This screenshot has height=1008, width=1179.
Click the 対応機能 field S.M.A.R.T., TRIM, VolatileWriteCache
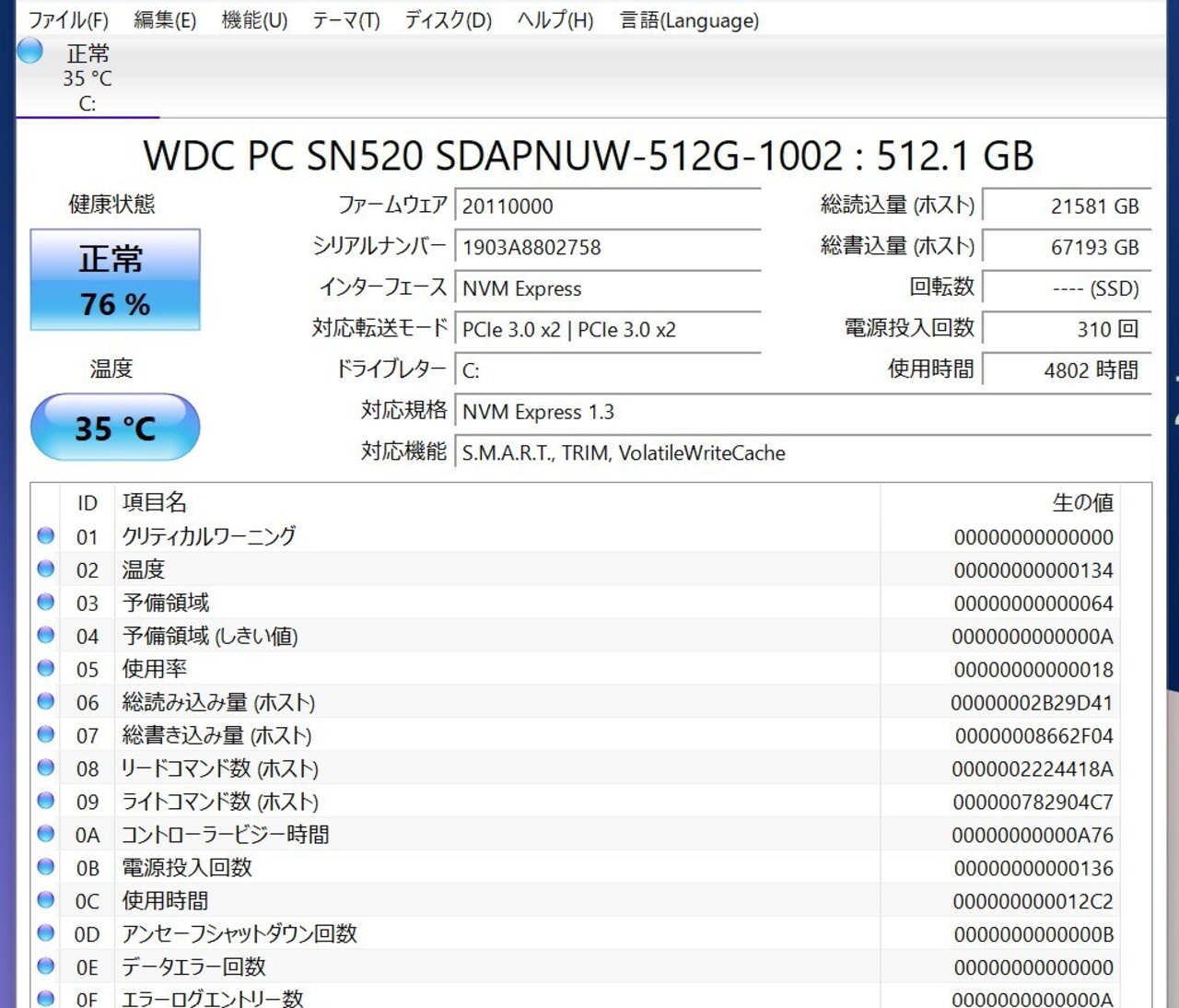(803, 453)
